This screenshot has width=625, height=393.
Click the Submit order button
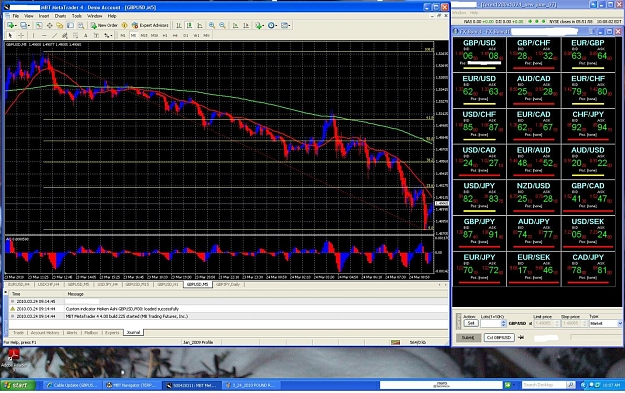pos(468,337)
